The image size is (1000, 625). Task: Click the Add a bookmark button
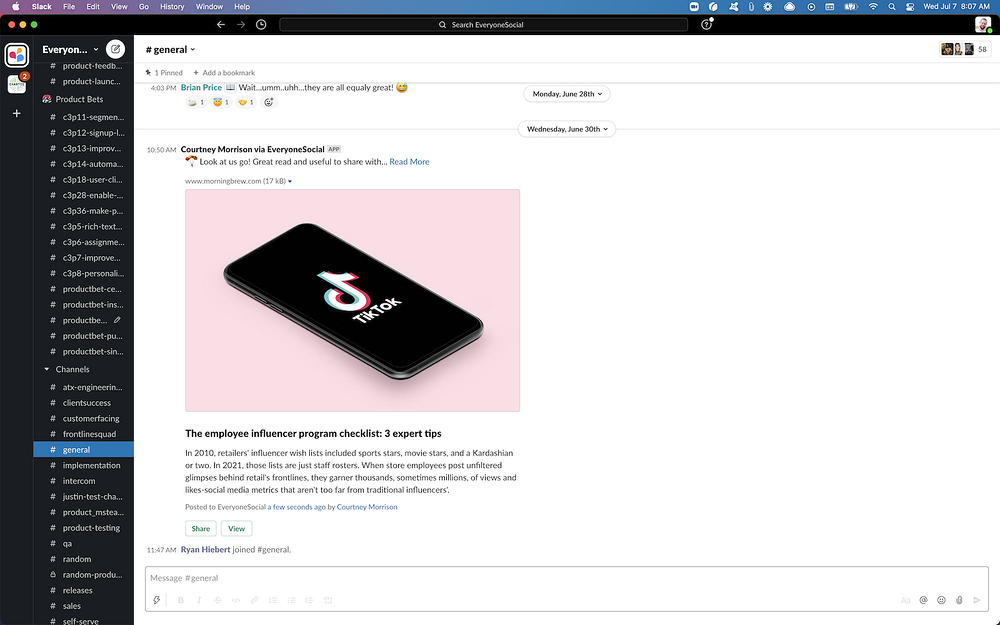224,73
